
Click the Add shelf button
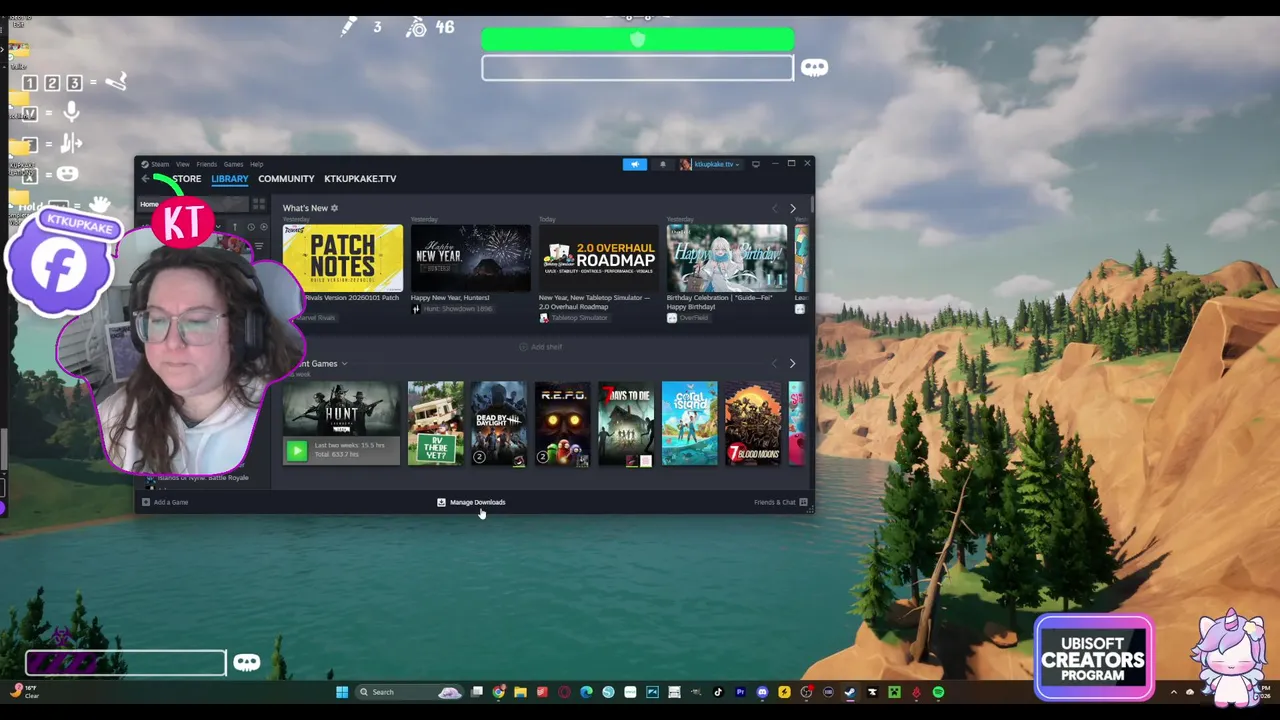click(541, 347)
